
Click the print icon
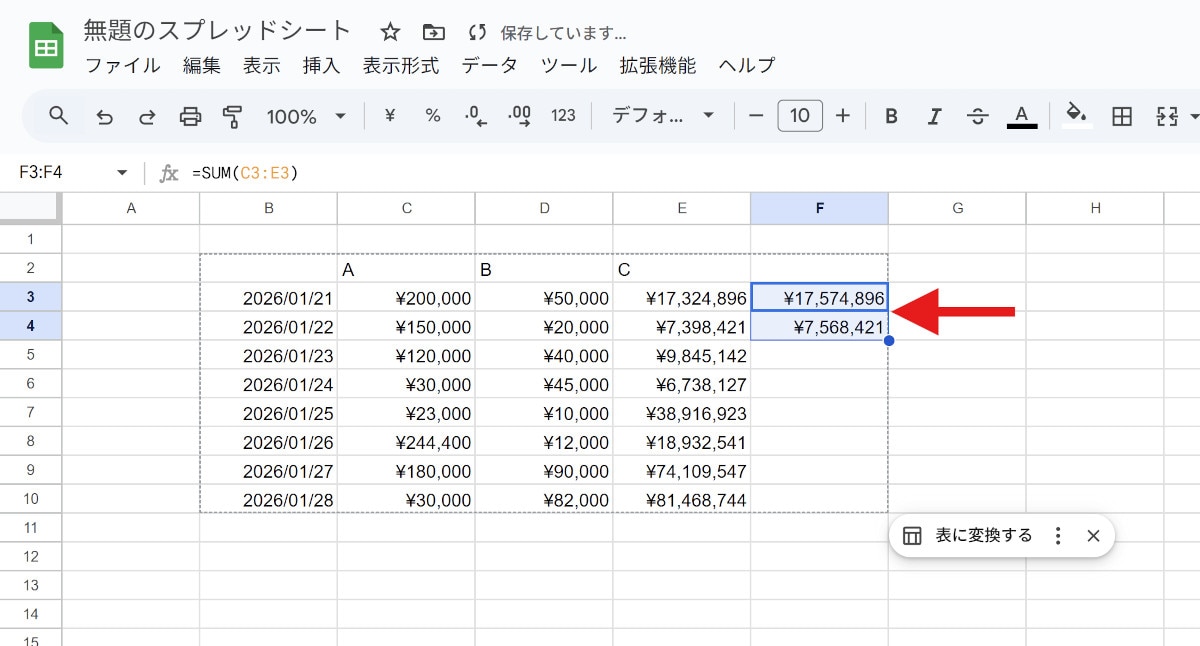tap(190, 117)
